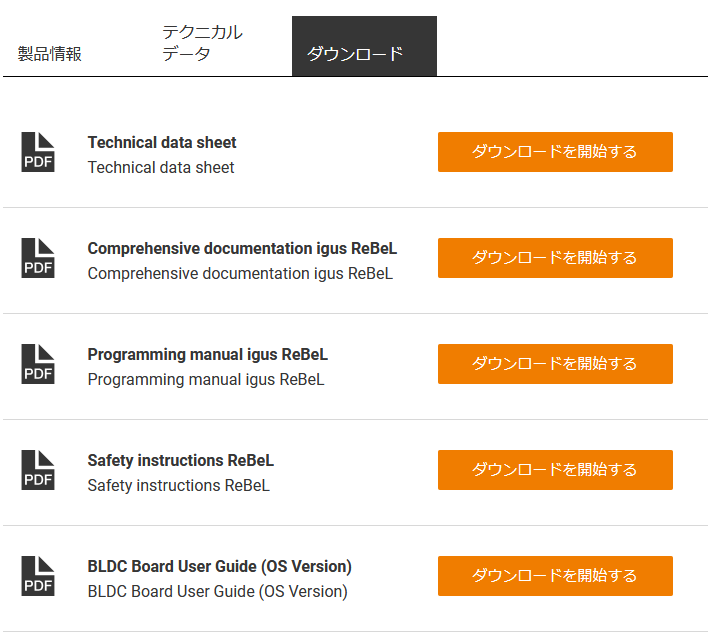
Task: Open the テクニカルデータ tab
Action: tap(202, 44)
